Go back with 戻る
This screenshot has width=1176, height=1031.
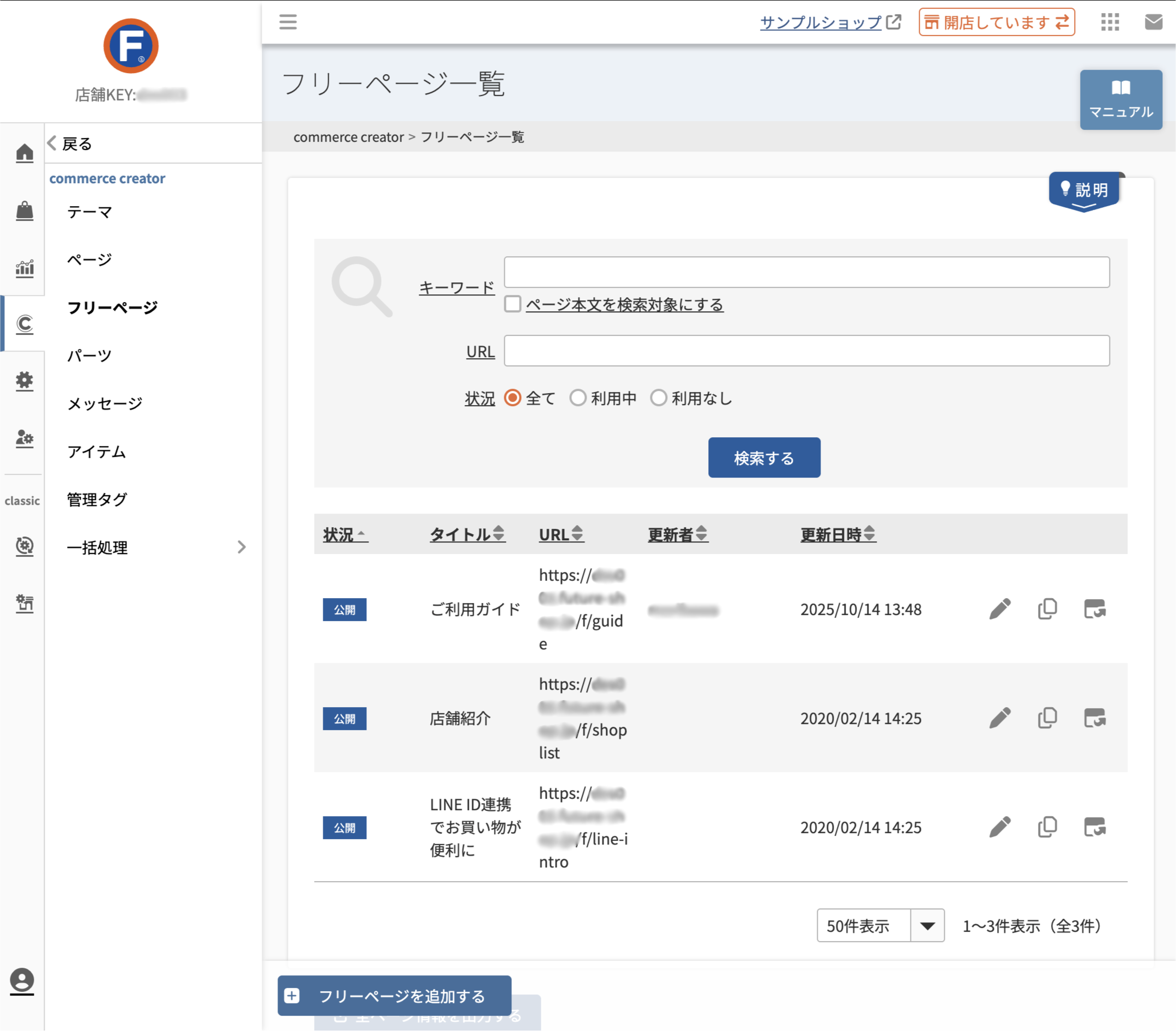(70, 143)
